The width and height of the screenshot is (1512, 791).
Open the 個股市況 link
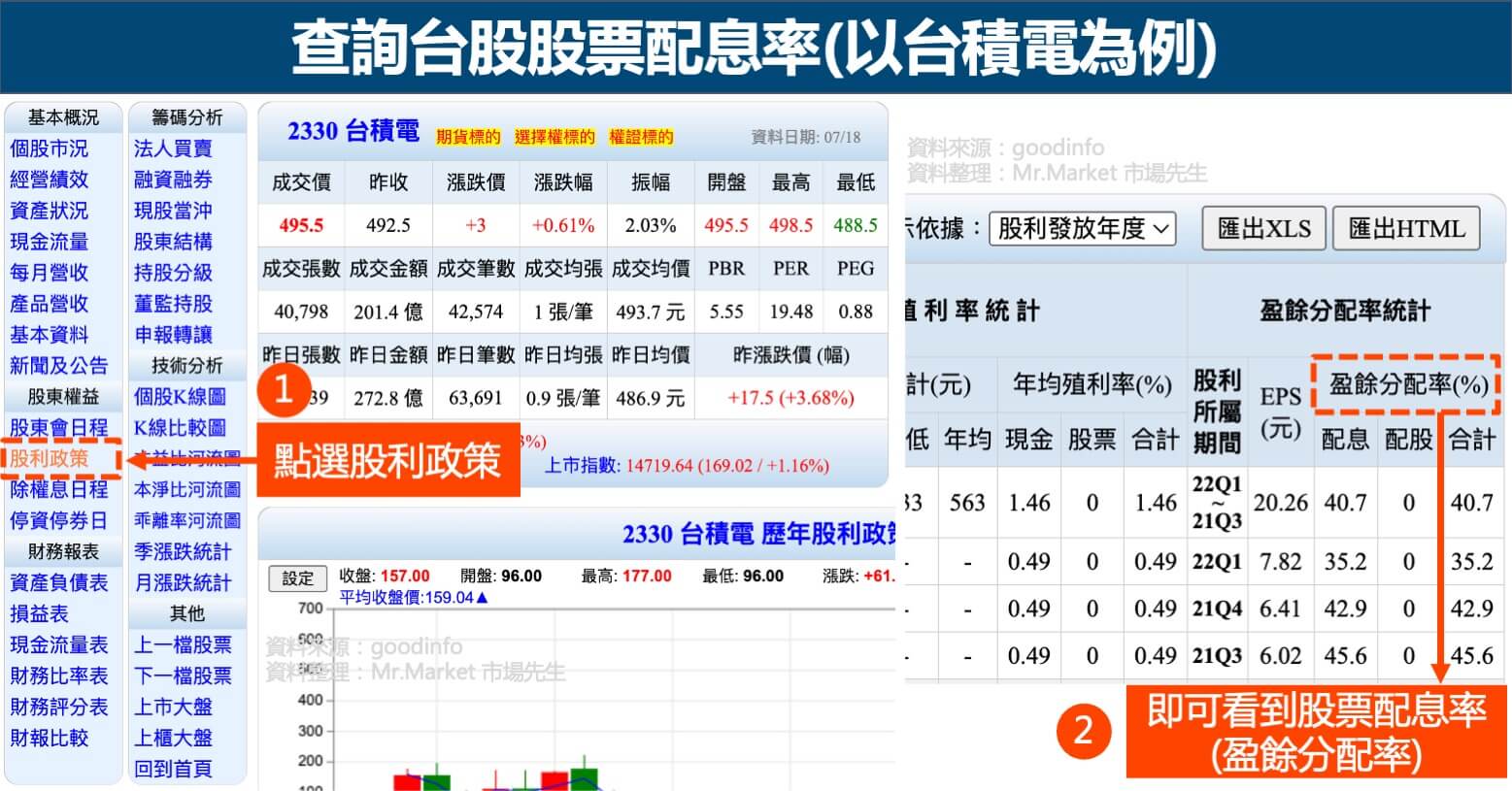[49, 148]
